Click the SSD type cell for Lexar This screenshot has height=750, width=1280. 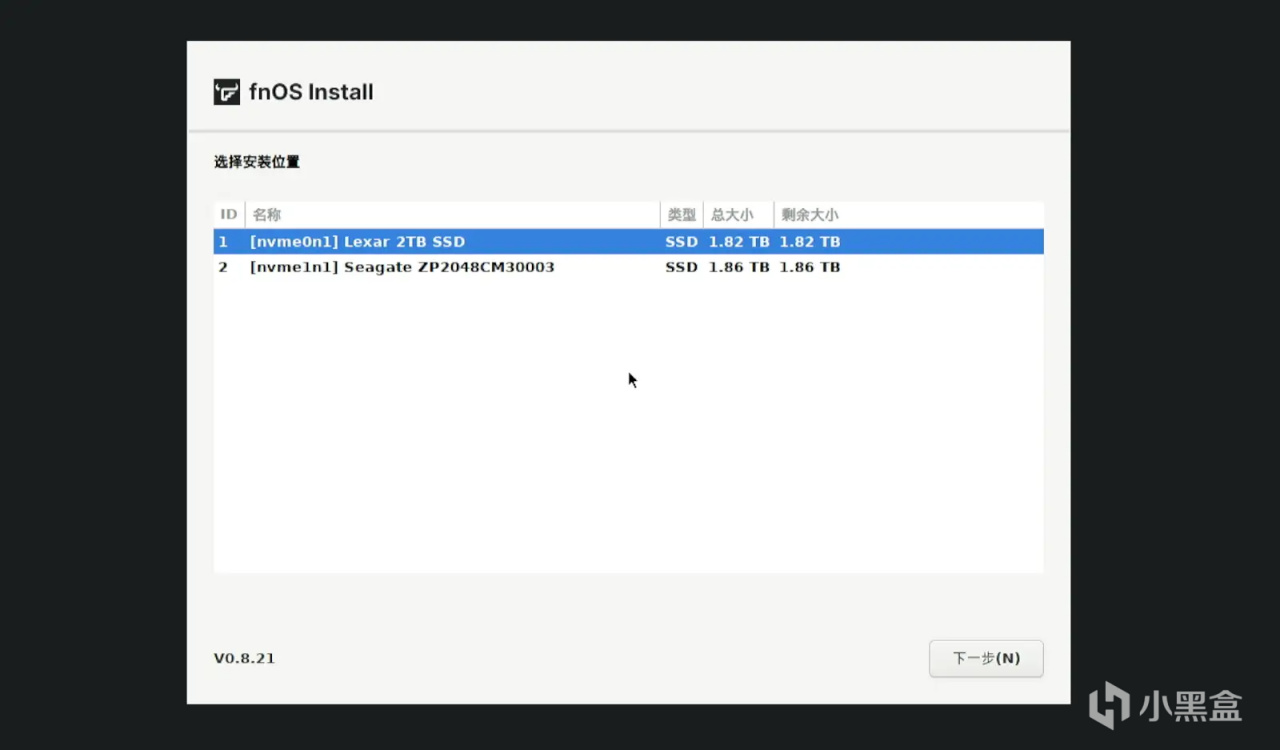682,242
